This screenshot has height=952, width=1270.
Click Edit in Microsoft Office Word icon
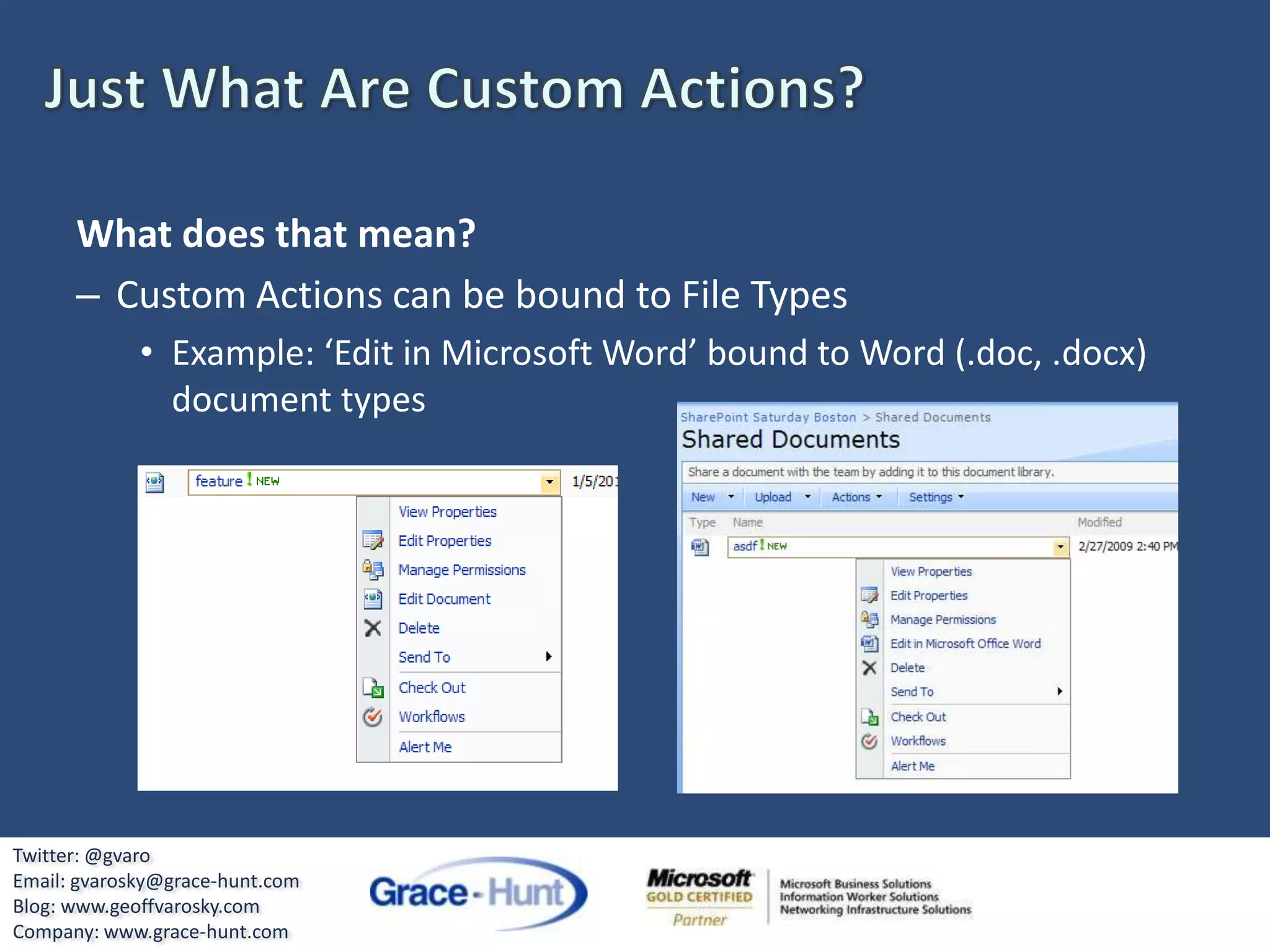pos(869,643)
